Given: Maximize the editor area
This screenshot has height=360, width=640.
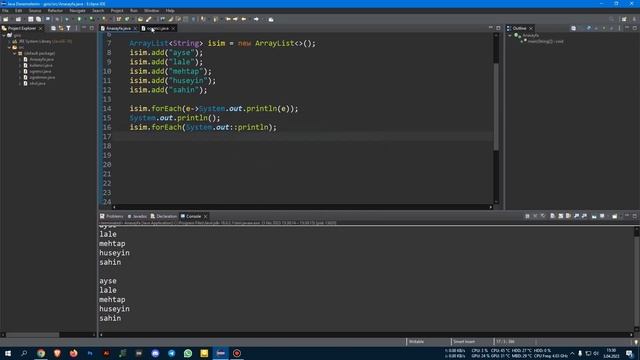Looking at the screenshot, I should pyautogui.click(x=498, y=28).
